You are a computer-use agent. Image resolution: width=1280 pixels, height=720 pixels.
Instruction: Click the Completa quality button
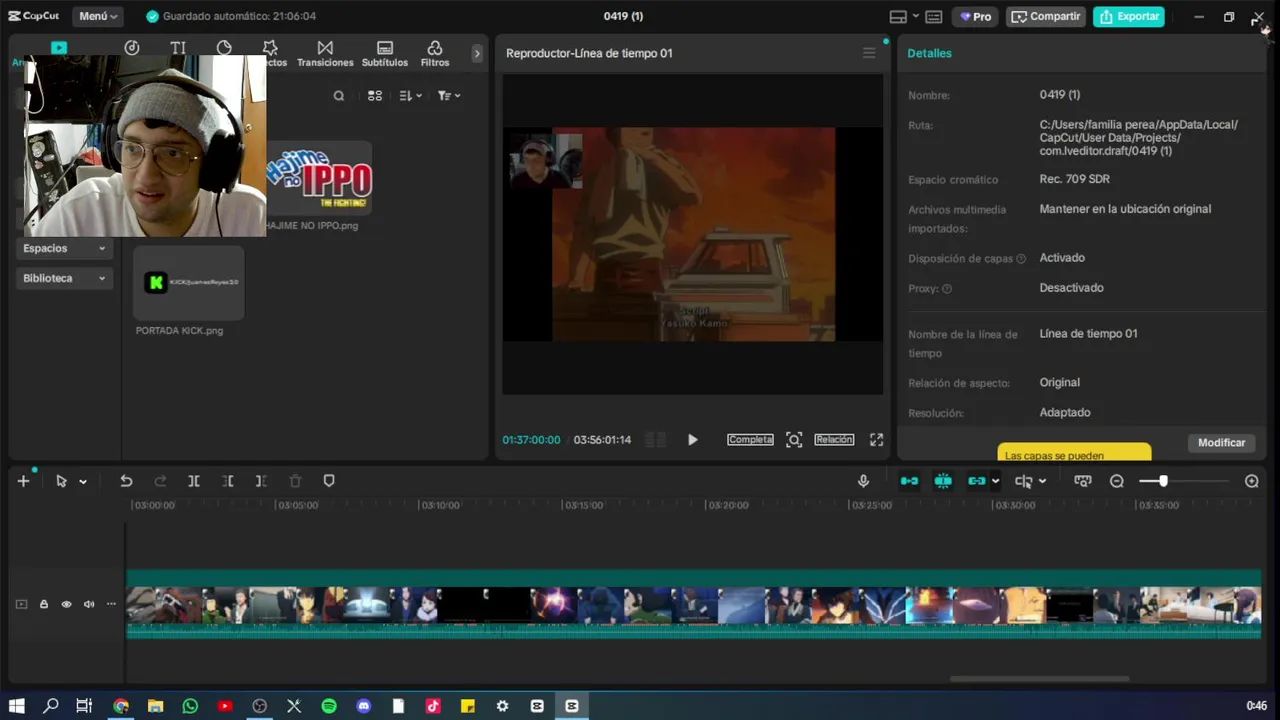[x=750, y=440]
